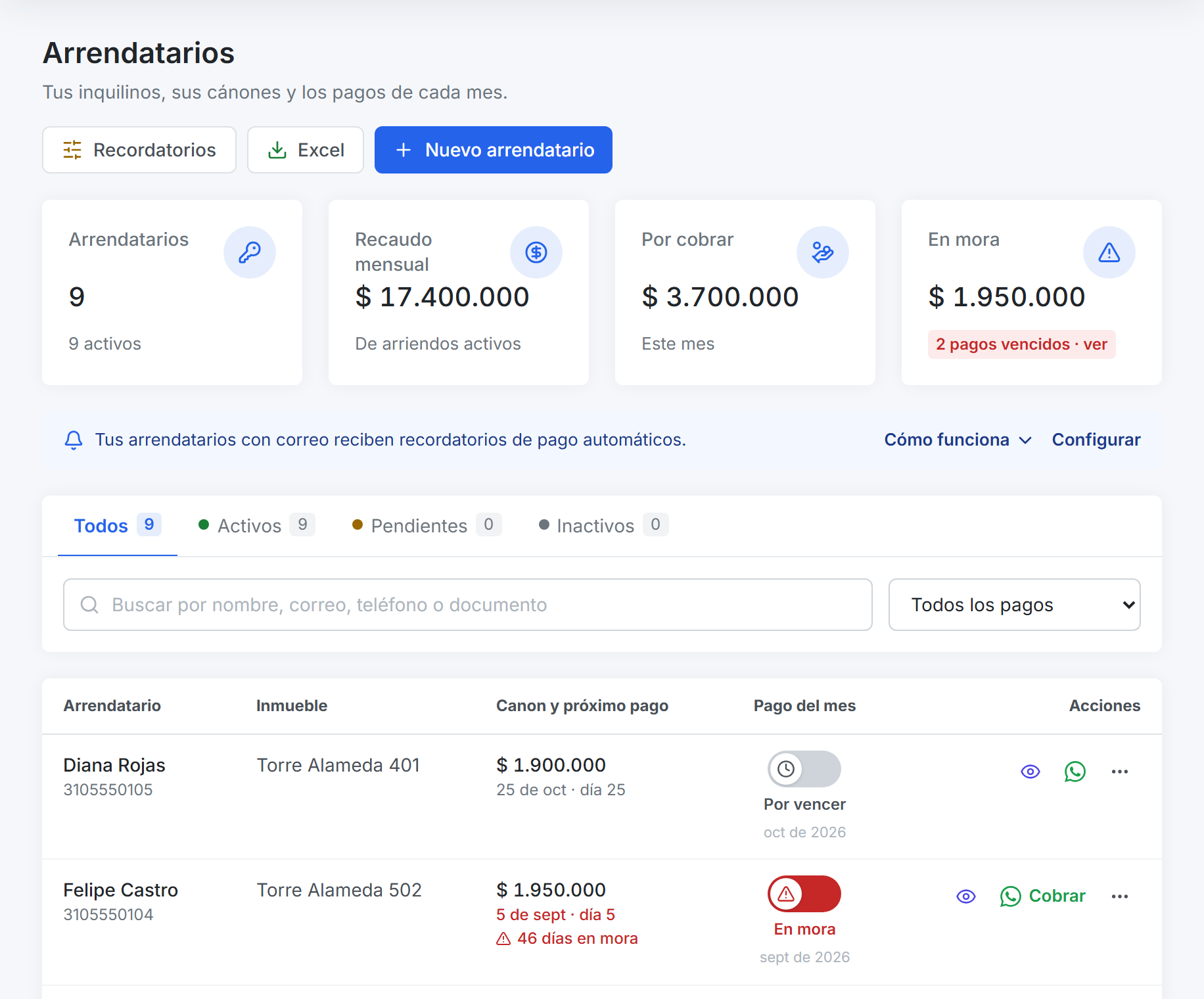
Task: Click the bell icon in the reminders banner
Action: pos(74,440)
